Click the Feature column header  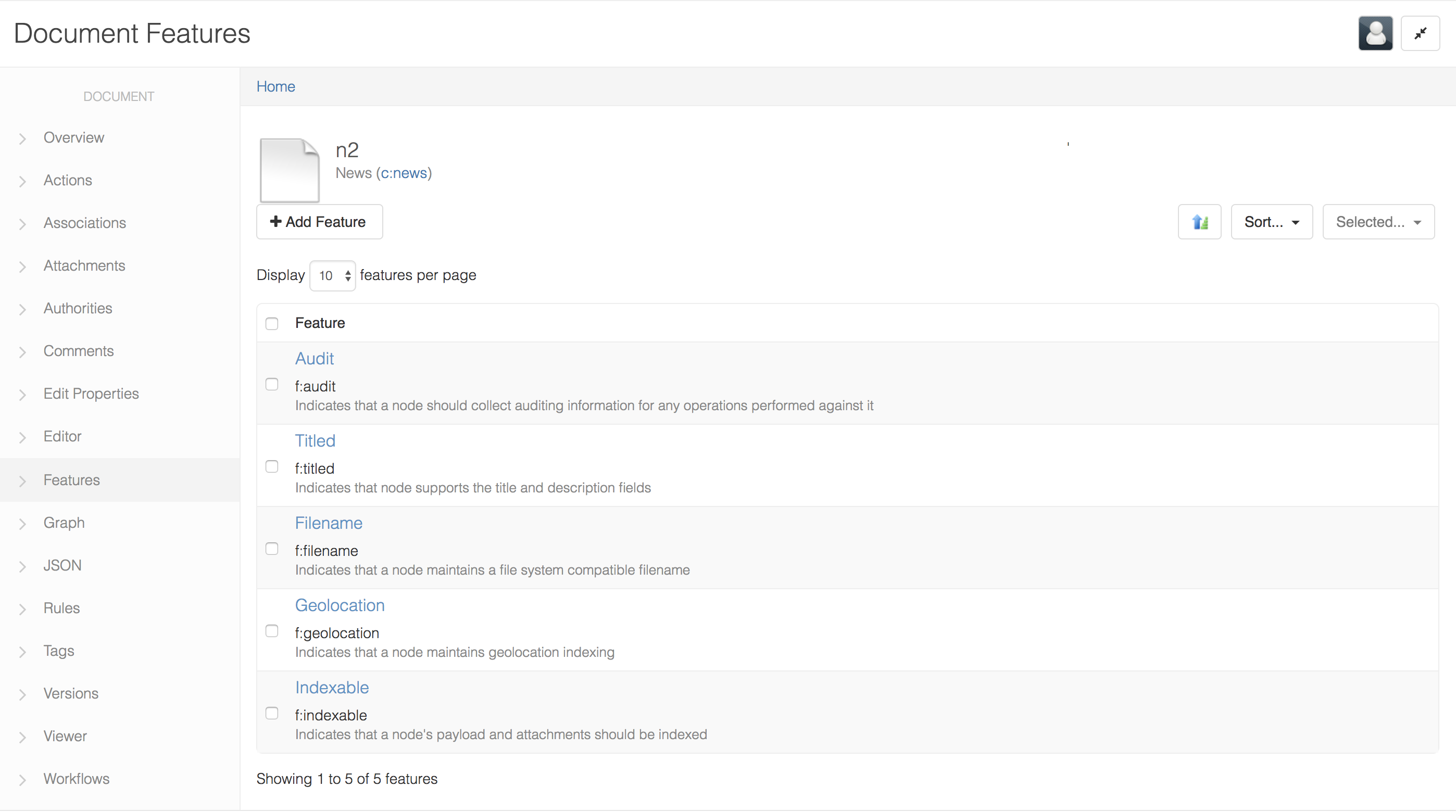coord(320,323)
